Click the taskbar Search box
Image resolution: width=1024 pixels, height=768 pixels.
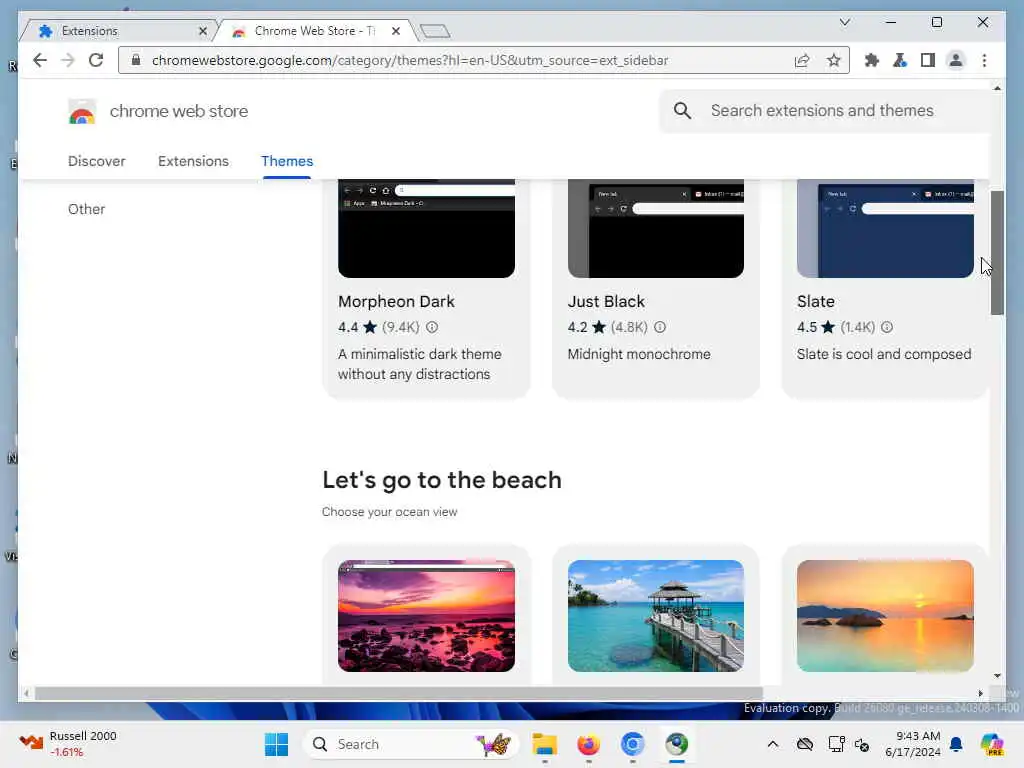[x=411, y=744]
